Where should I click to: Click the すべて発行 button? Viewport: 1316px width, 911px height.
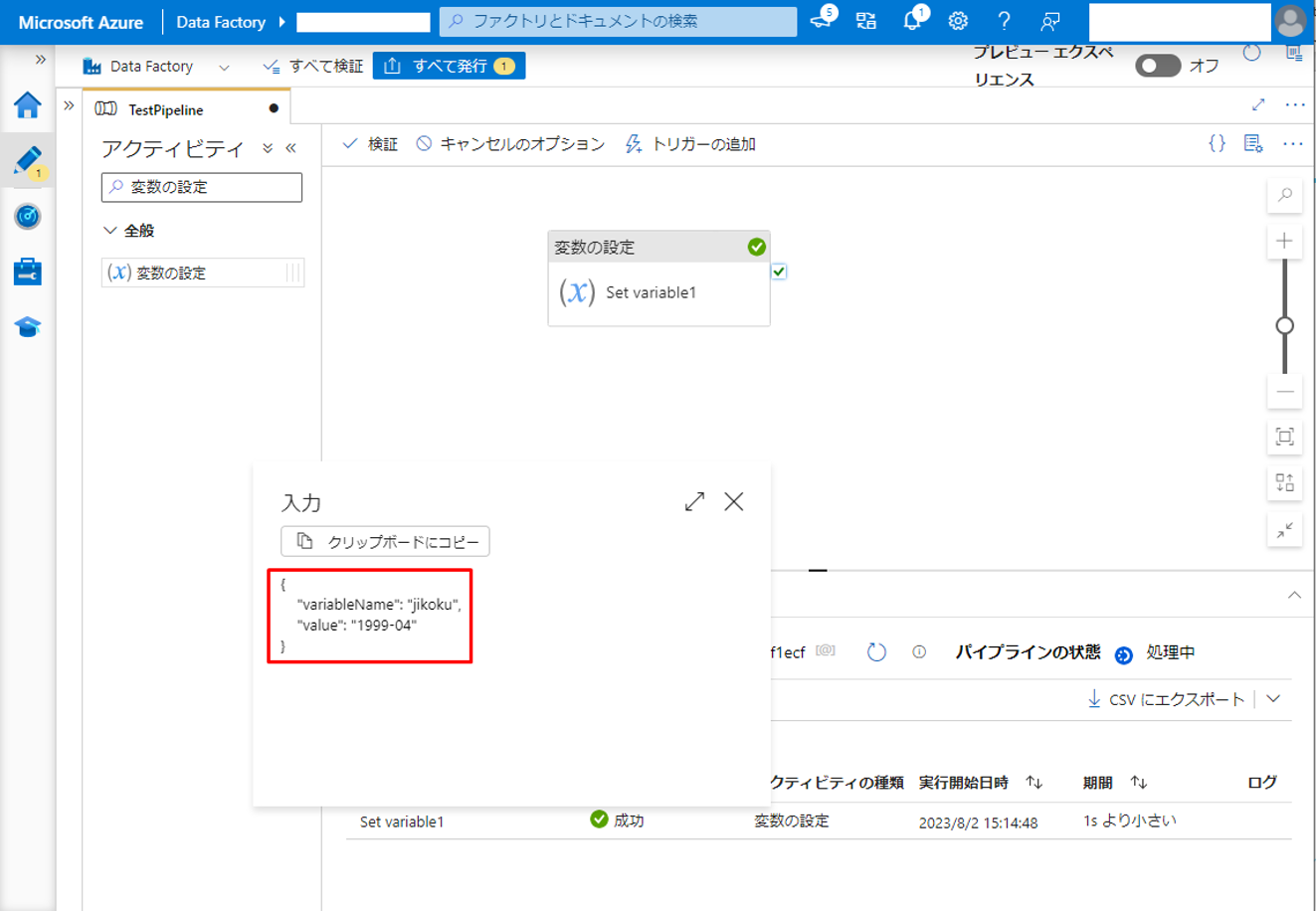coord(449,66)
